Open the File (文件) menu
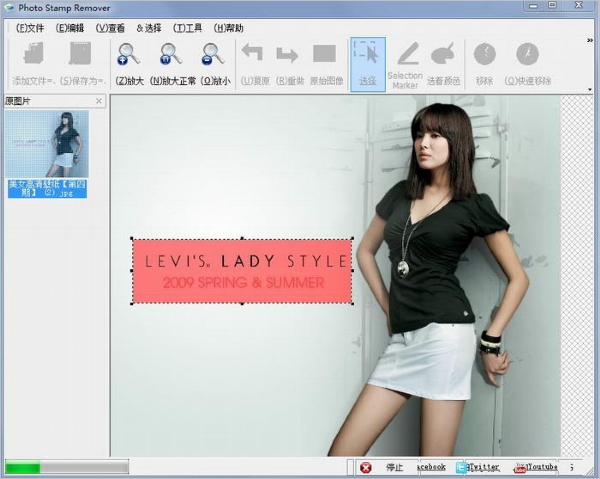 click(30, 28)
